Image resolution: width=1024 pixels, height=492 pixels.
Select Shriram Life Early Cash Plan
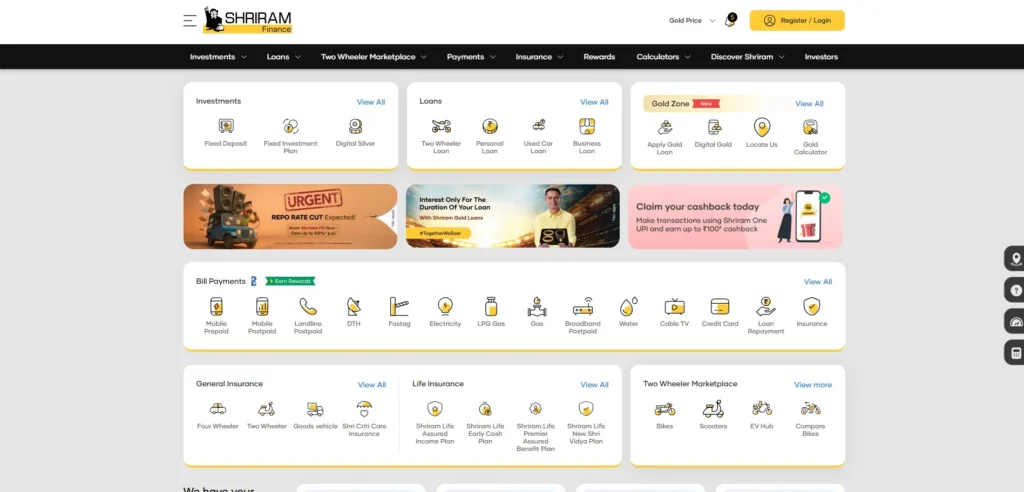(485, 409)
